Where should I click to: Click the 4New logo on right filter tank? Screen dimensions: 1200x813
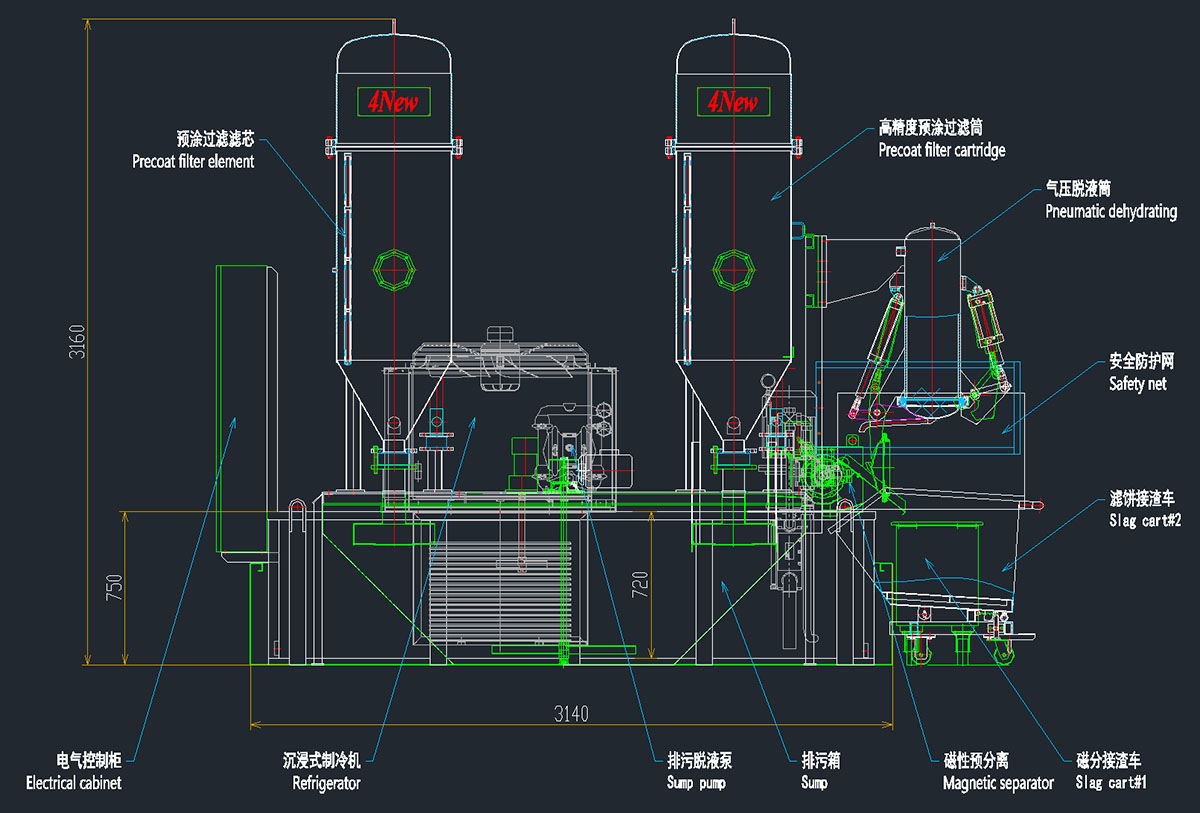pyautogui.click(x=733, y=101)
